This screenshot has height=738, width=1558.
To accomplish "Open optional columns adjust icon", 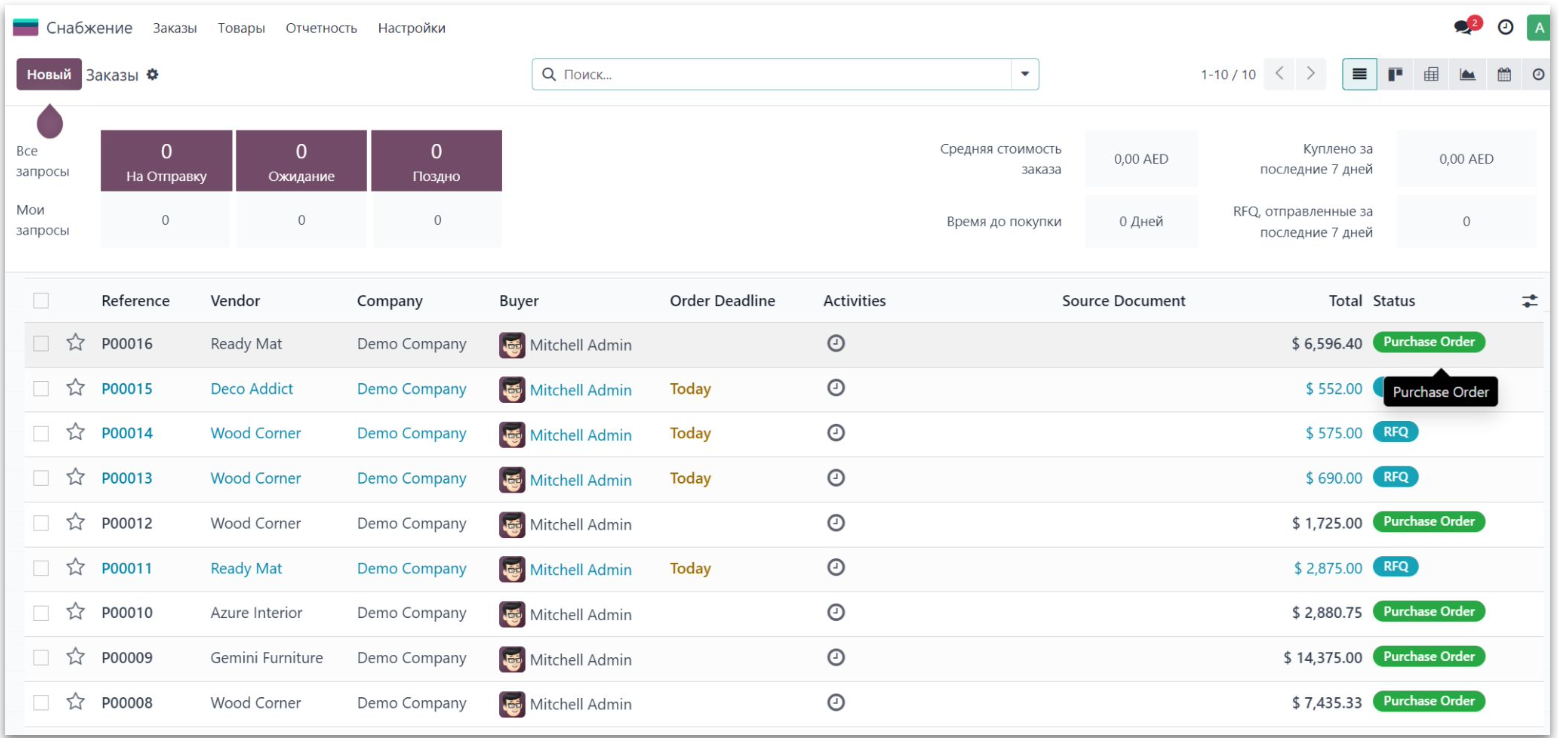I will 1529,301.
